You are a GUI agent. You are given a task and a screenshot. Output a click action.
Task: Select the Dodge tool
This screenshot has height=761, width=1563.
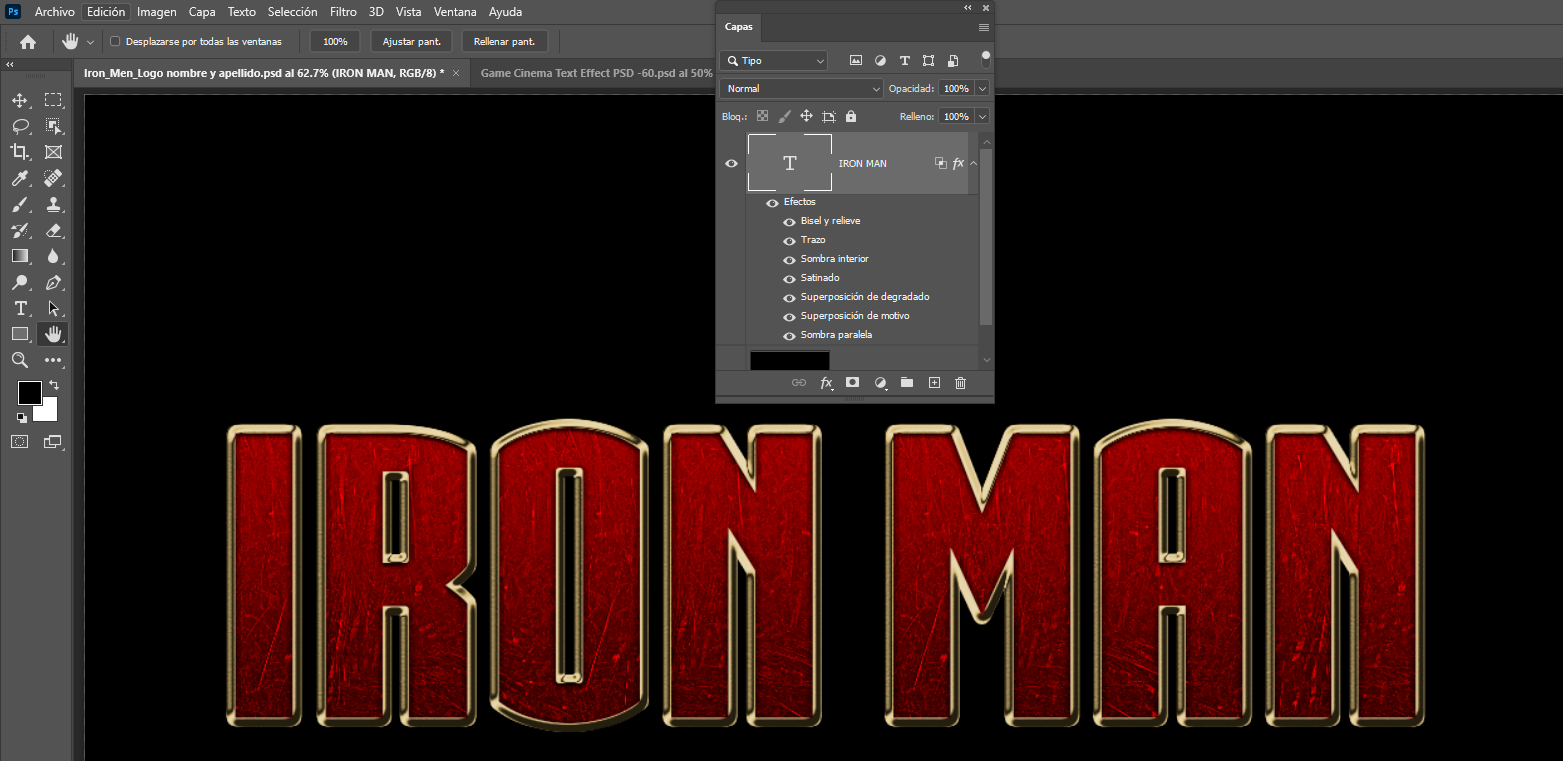click(x=20, y=283)
